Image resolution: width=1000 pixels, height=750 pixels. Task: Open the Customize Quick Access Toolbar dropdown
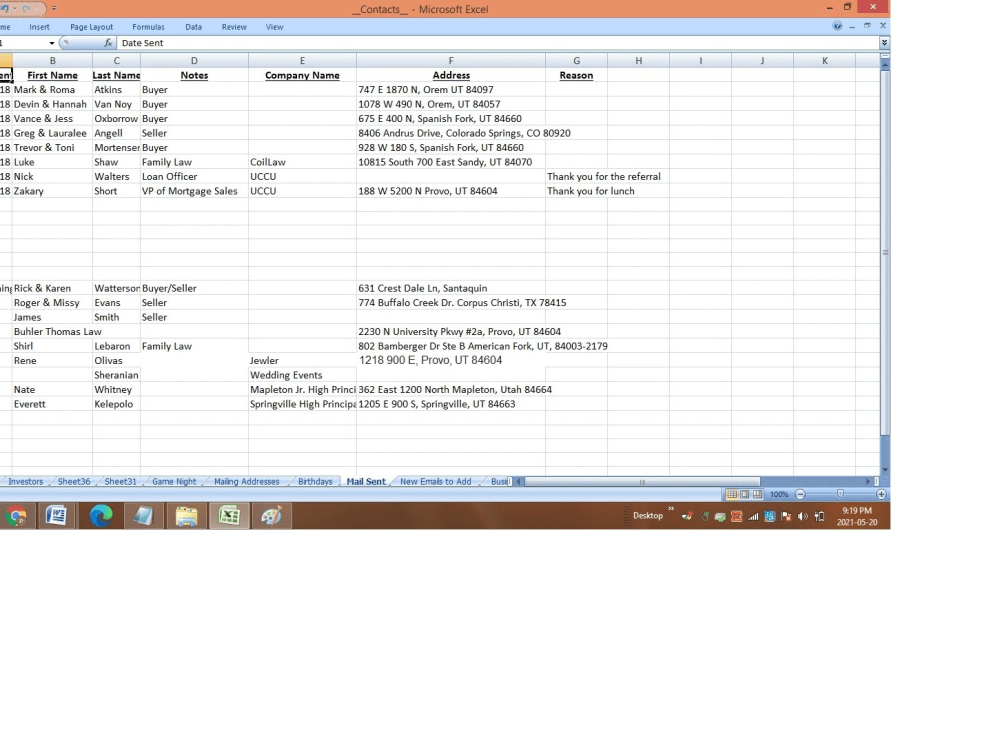coord(54,9)
